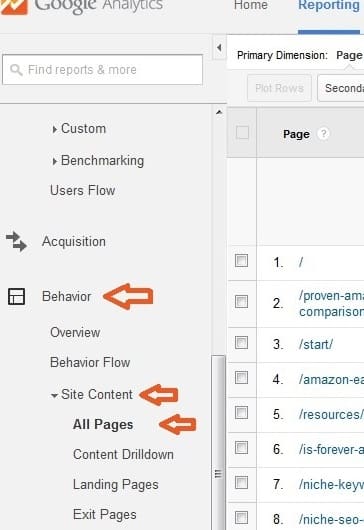Switch to the Home tab

(x=250, y=5)
